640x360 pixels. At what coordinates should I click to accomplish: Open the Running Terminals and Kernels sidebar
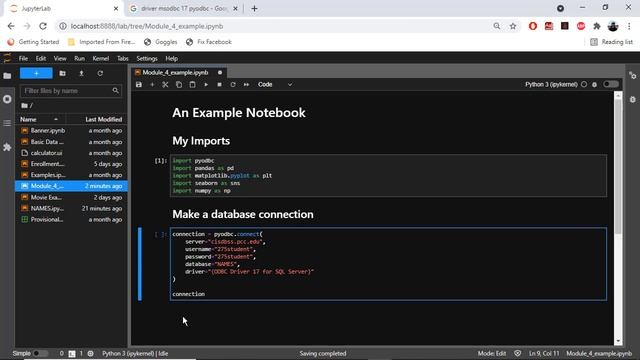[7, 99]
